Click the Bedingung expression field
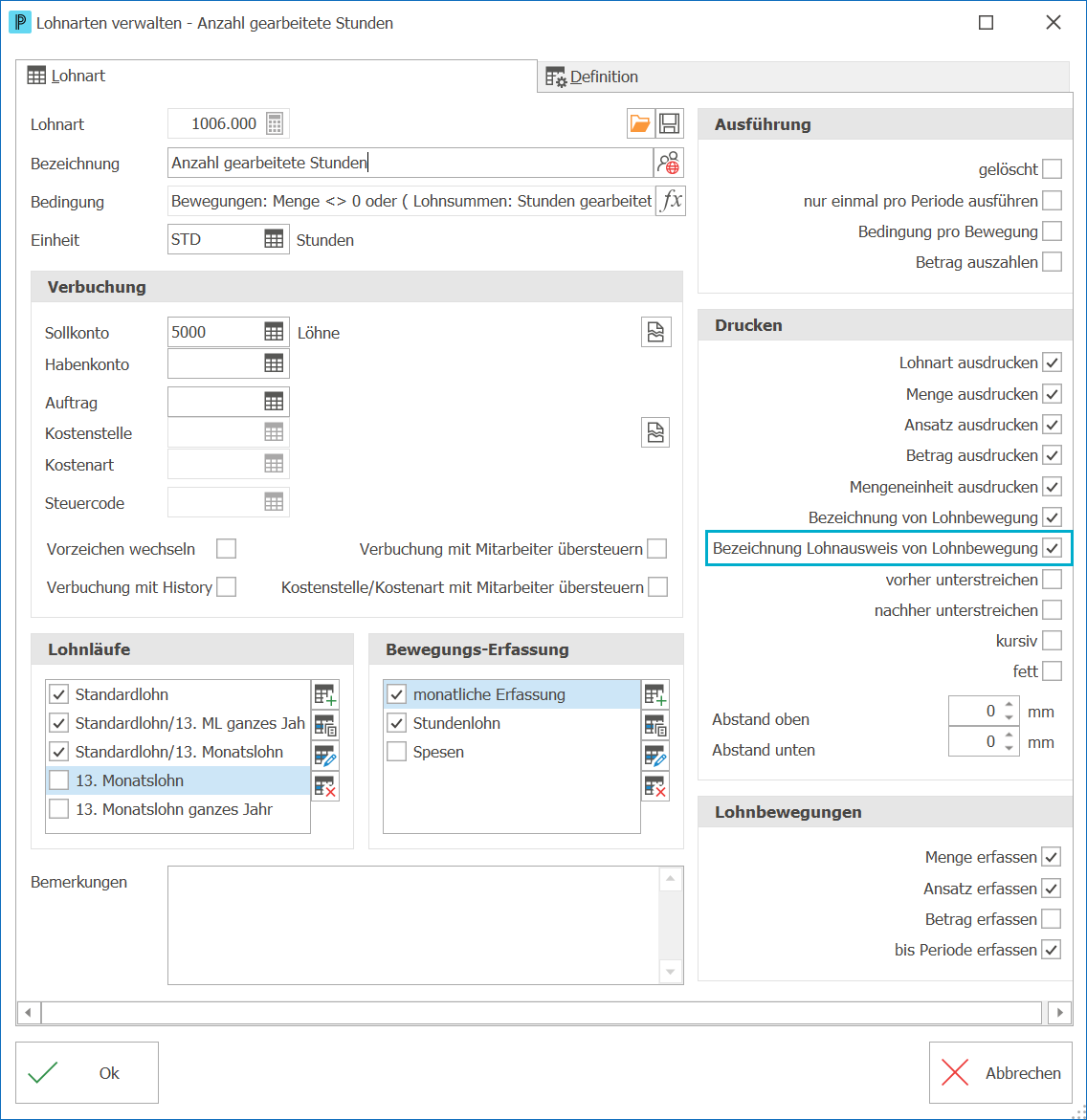This screenshot has width=1087, height=1120. coord(411,201)
